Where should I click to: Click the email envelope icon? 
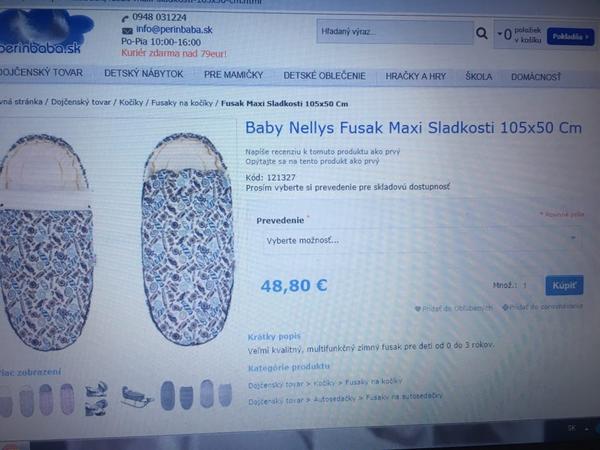point(127,31)
